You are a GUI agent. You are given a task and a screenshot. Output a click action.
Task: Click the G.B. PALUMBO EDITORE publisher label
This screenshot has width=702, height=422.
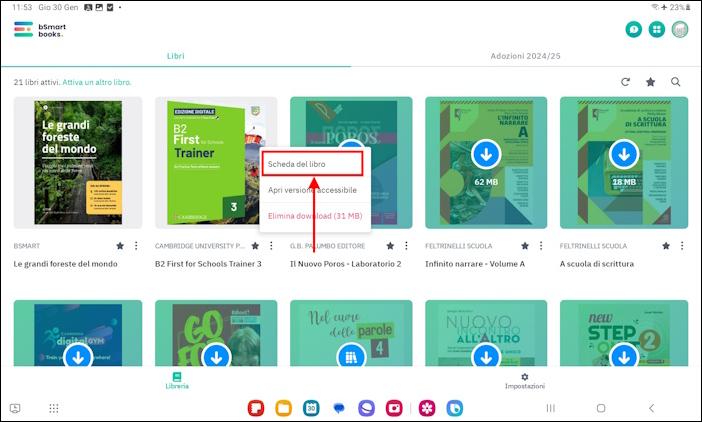(x=327, y=246)
